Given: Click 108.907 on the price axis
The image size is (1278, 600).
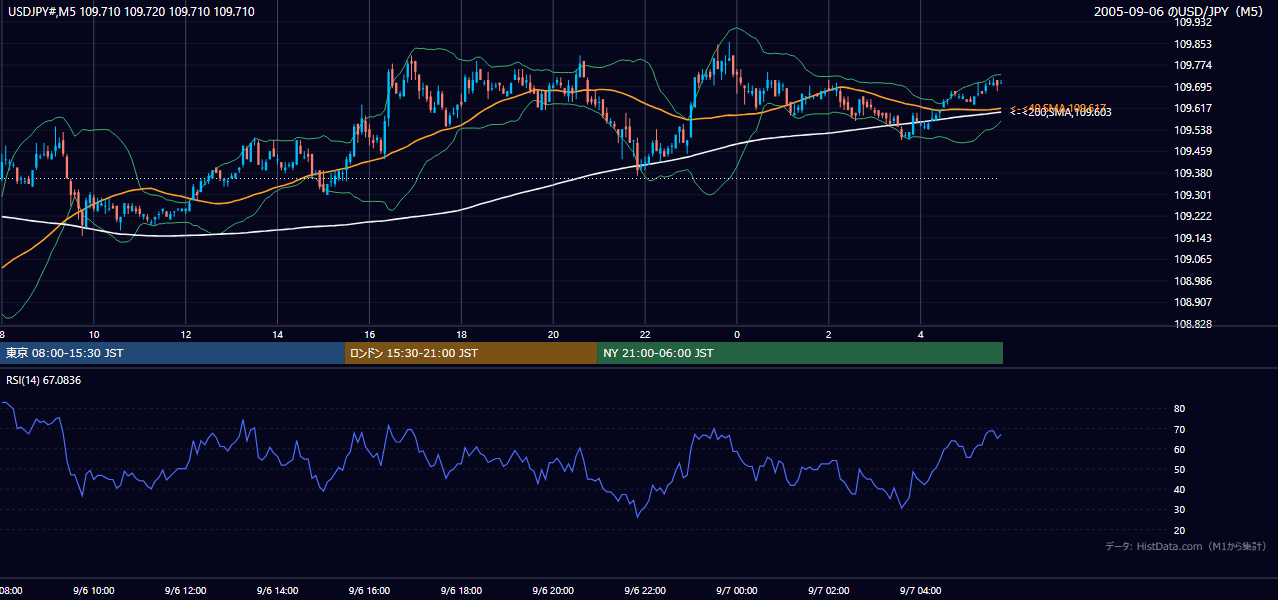Looking at the screenshot, I should 1192,302.
